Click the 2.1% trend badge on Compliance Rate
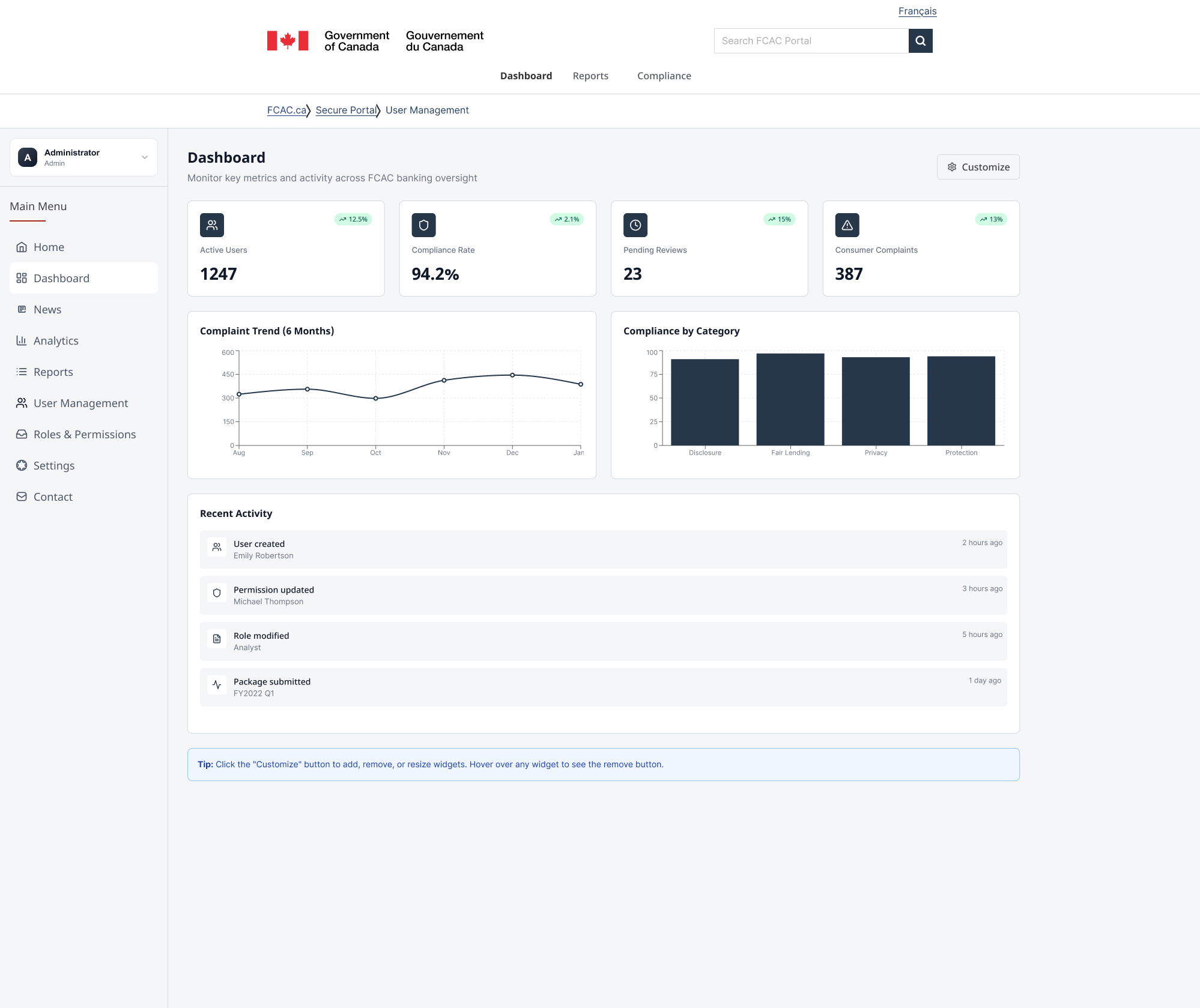This screenshot has height=1008, width=1200. 567,219
